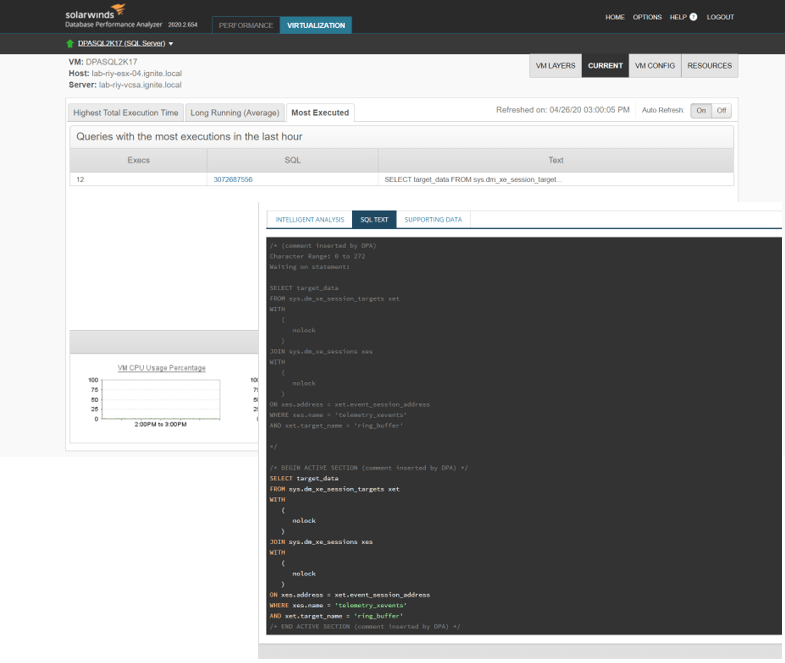Turn Auto Refresh On

tap(701, 111)
